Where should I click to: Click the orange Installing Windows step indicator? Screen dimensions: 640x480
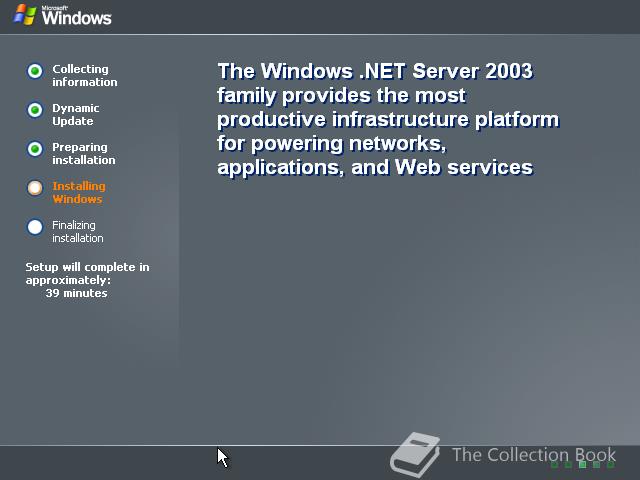tap(35, 188)
